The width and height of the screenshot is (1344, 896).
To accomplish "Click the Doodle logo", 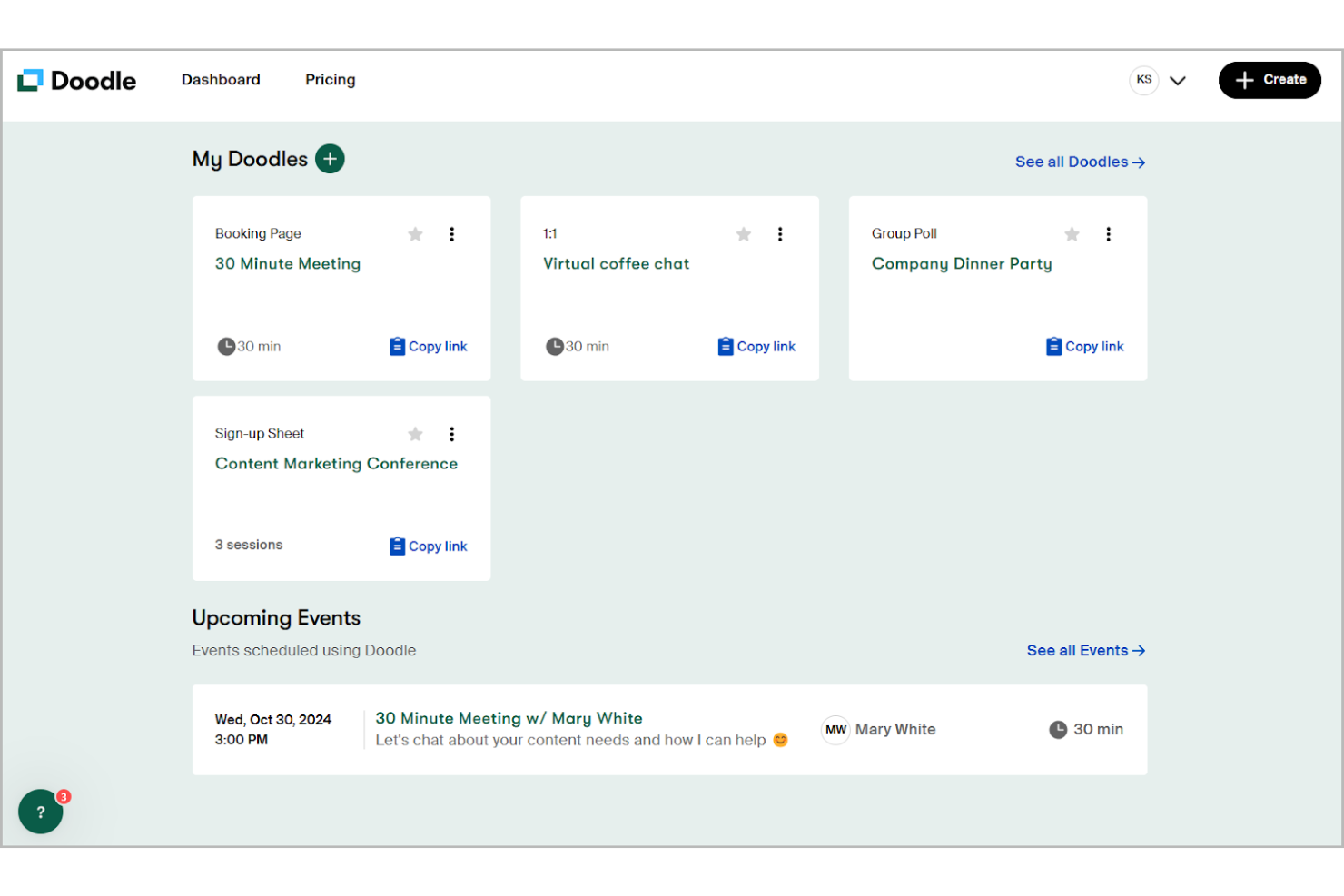I will click(x=77, y=81).
